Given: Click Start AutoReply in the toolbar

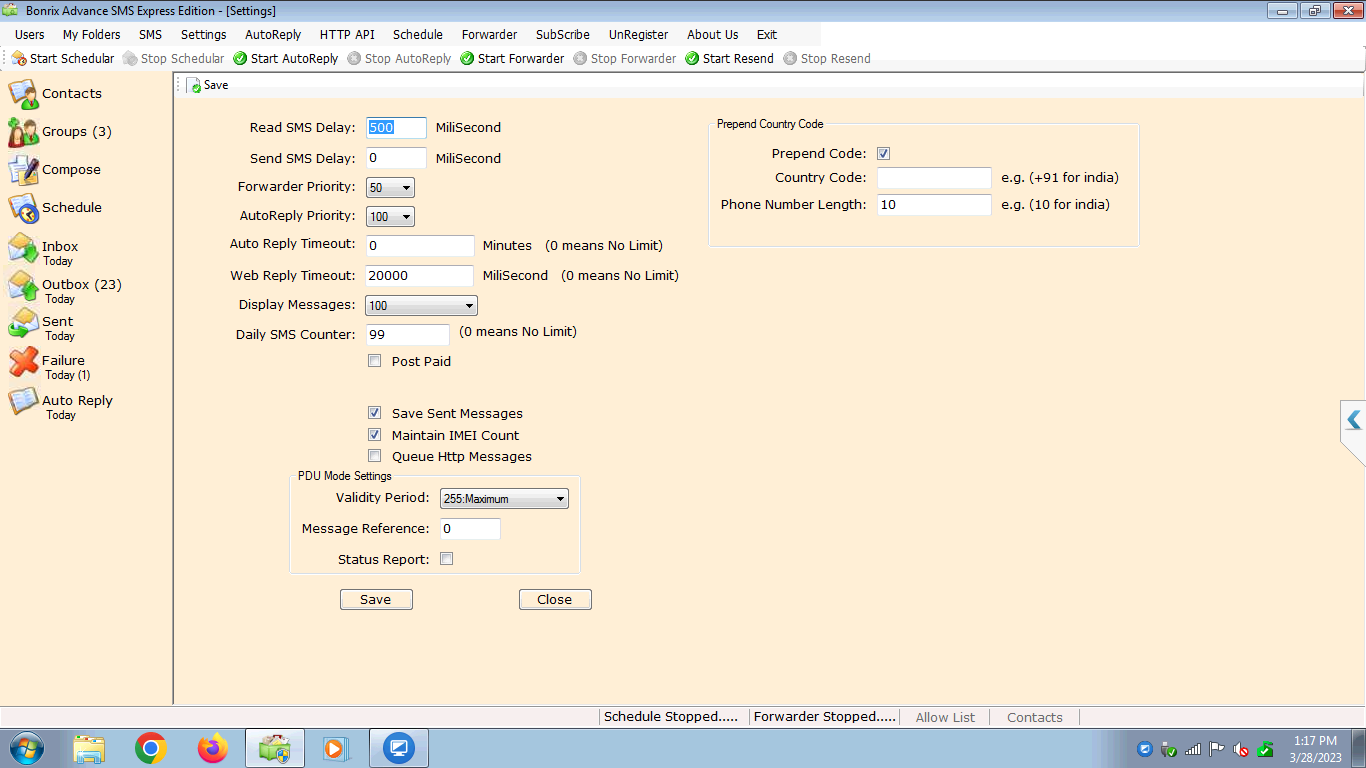Looking at the screenshot, I should [x=286, y=59].
